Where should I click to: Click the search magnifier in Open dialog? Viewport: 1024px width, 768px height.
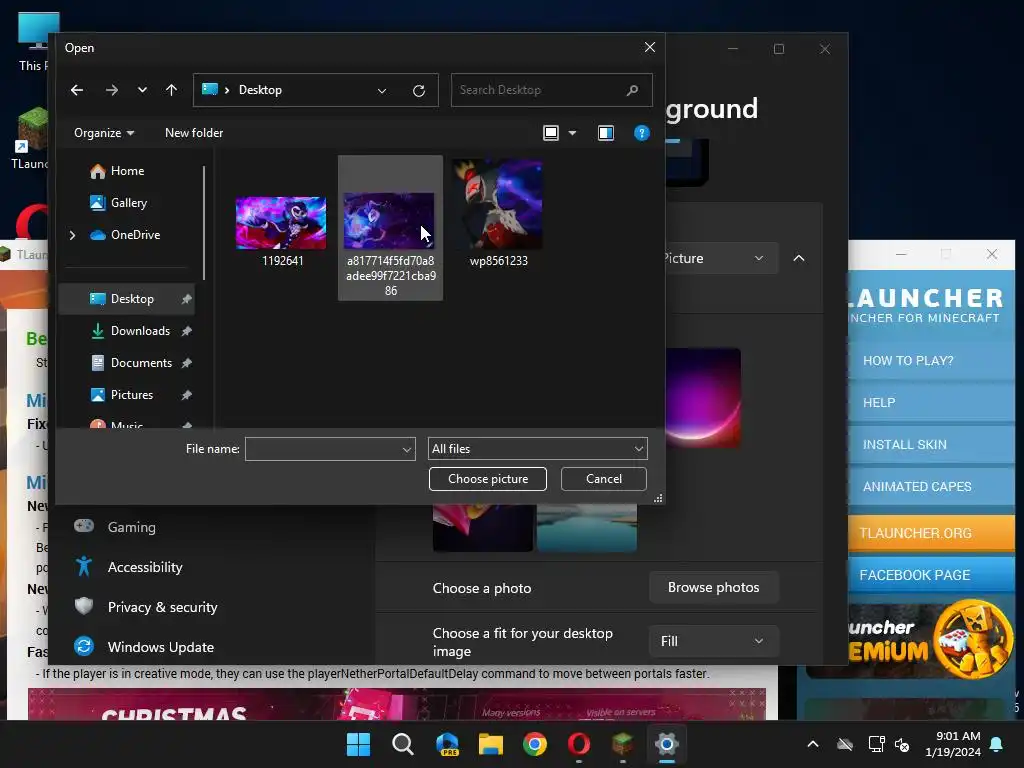[632, 90]
